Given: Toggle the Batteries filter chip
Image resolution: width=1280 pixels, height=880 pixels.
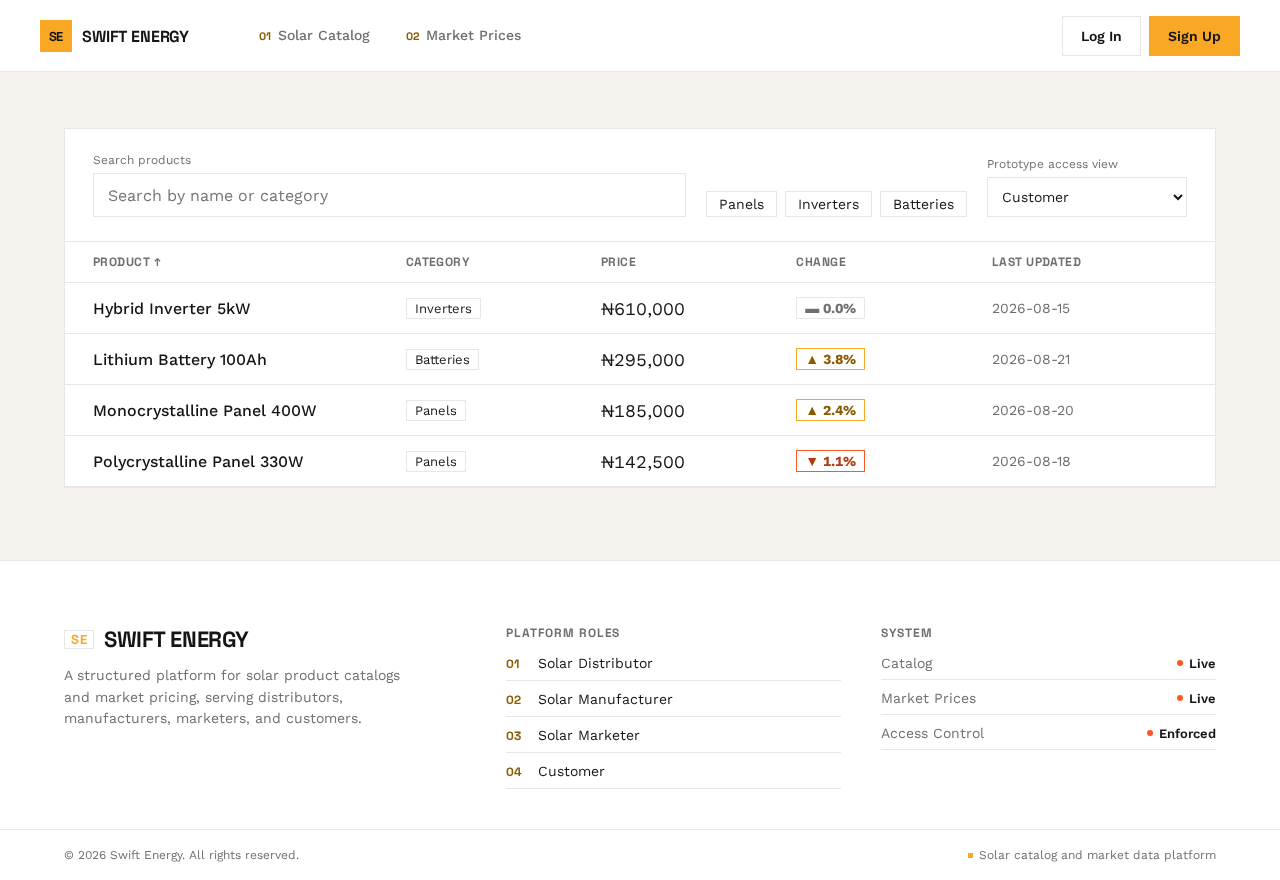Looking at the screenshot, I should click(x=923, y=204).
